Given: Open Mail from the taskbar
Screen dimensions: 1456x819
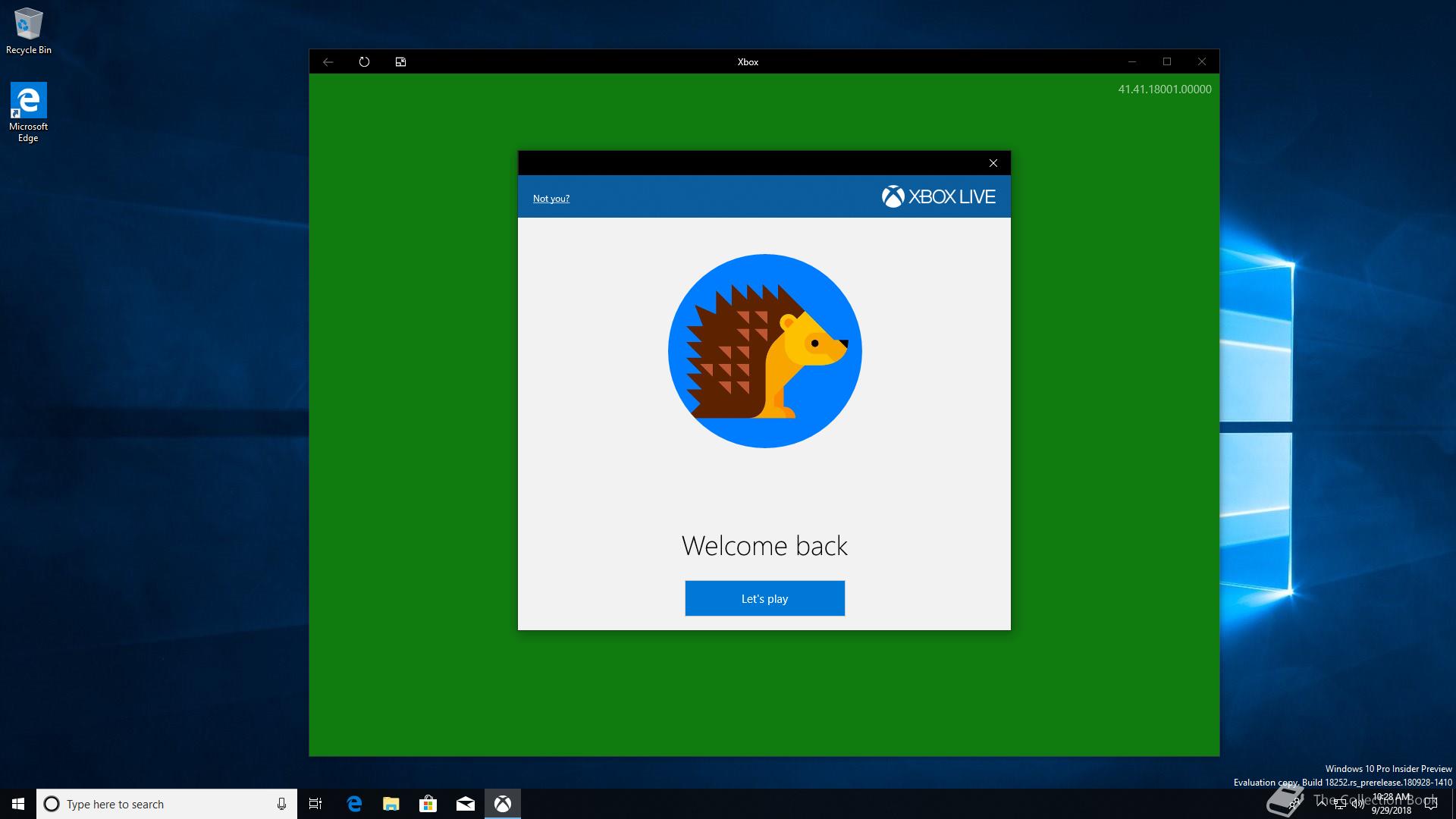Looking at the screenshot, I should click(x=466, y=804).
